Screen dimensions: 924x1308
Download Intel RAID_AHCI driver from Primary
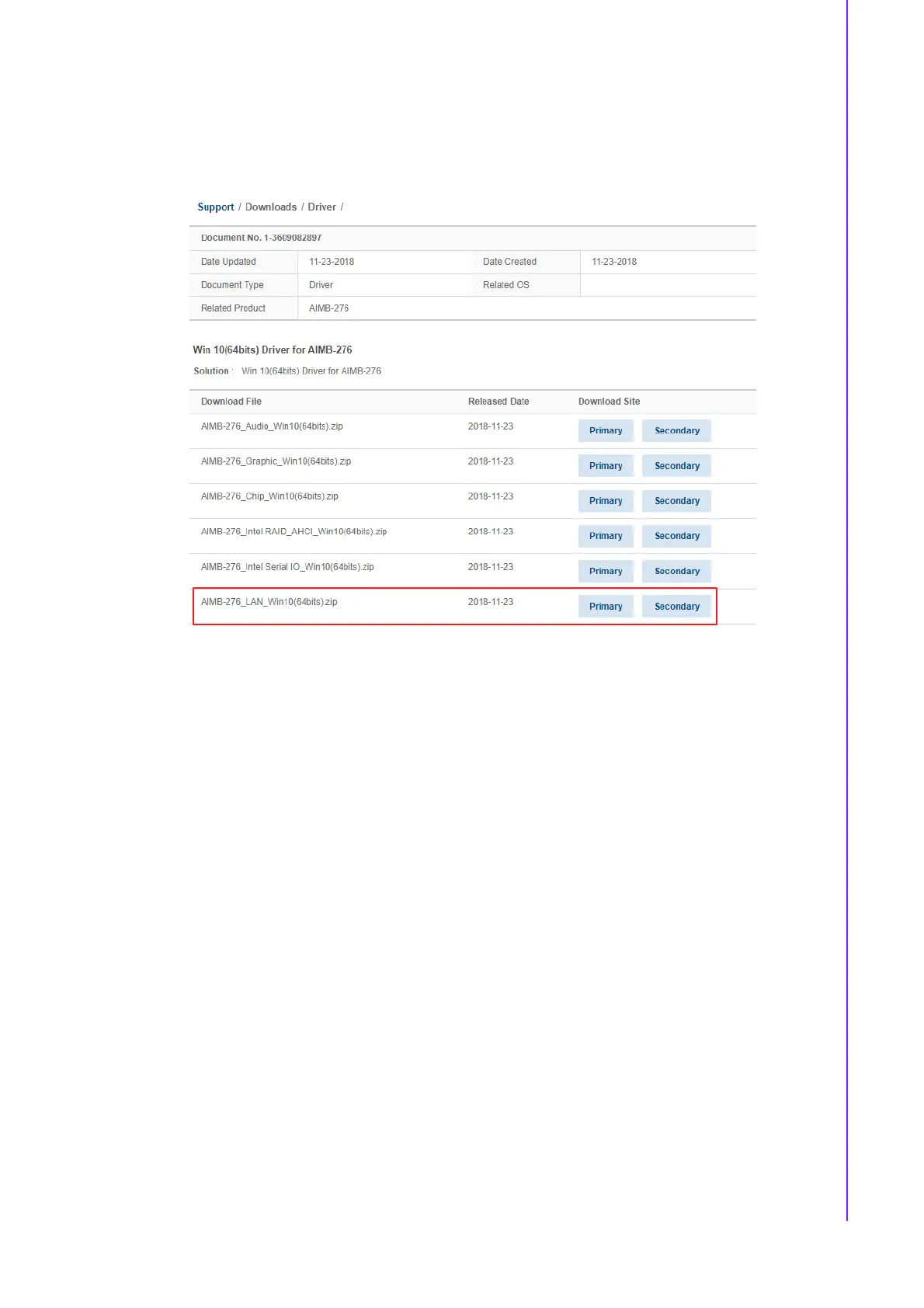[x=606, y=536]
